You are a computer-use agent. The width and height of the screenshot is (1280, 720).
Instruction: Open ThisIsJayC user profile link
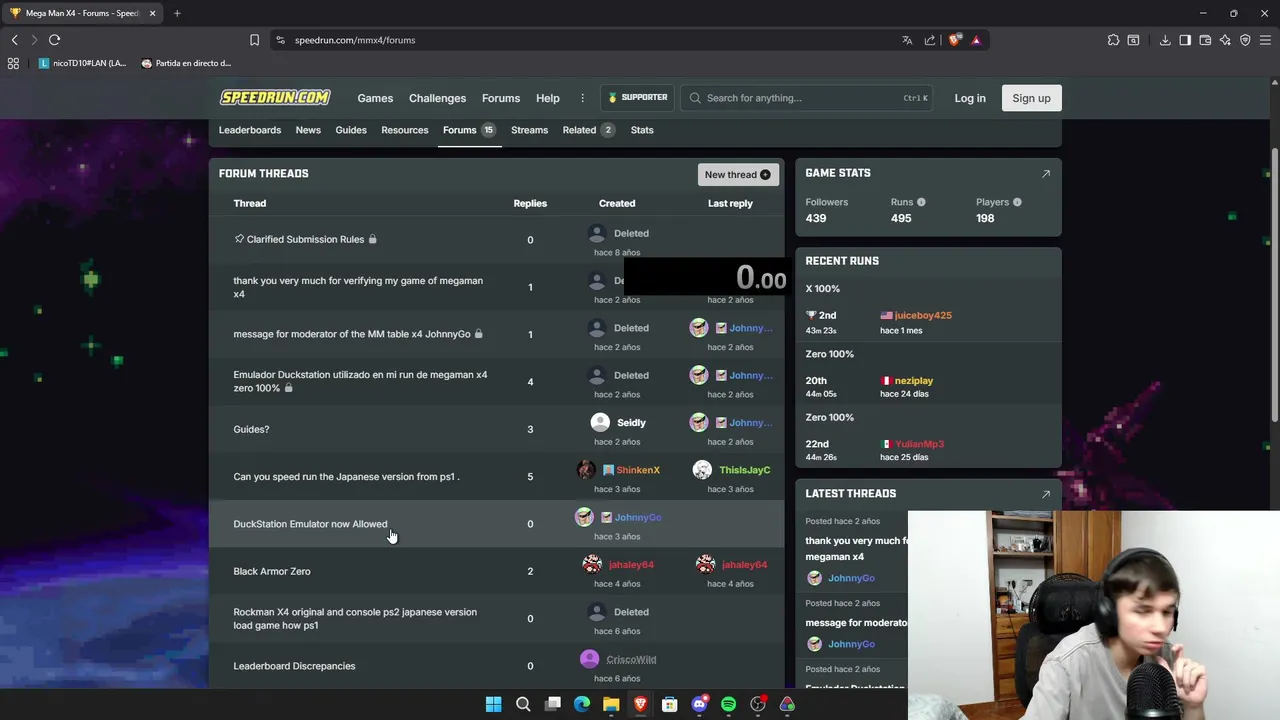coord(744,470)
